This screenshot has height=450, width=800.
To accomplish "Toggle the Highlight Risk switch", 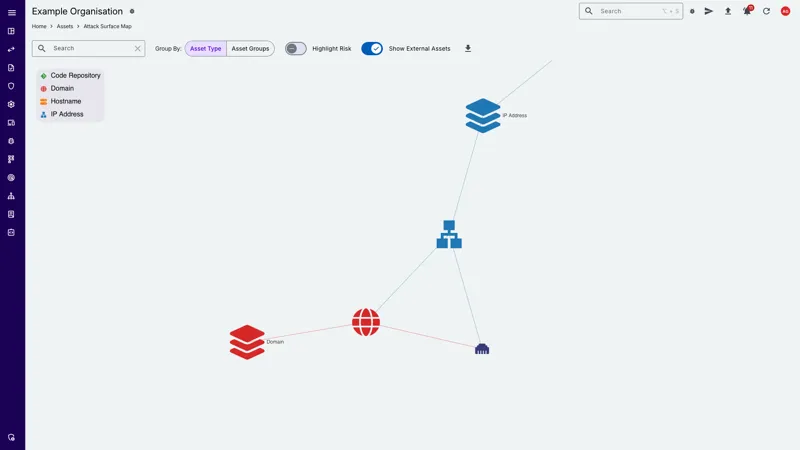I will [296, 48].
